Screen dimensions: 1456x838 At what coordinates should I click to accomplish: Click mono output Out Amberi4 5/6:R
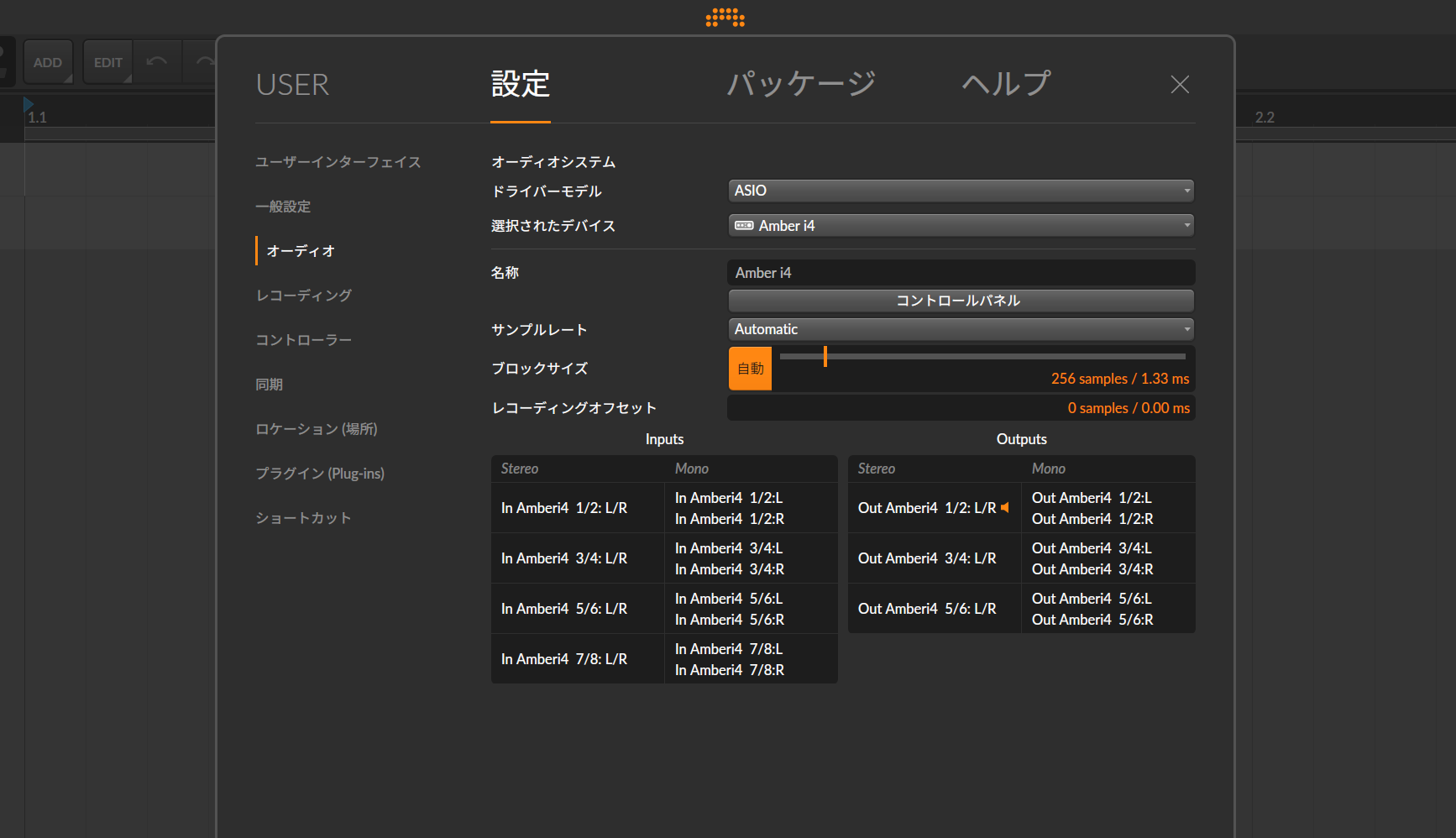point(1092,620)
